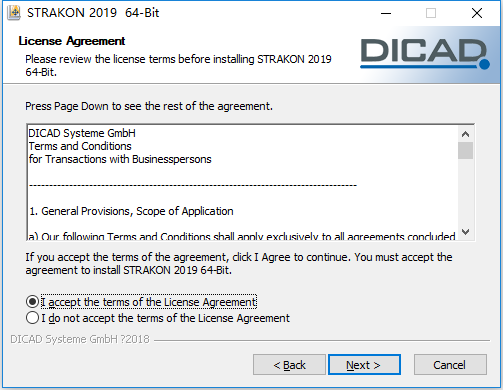Click the 'STRAKON 2019 64-Bit' title bar text
The height and width of the screenshot is (390, 503).
93,13
